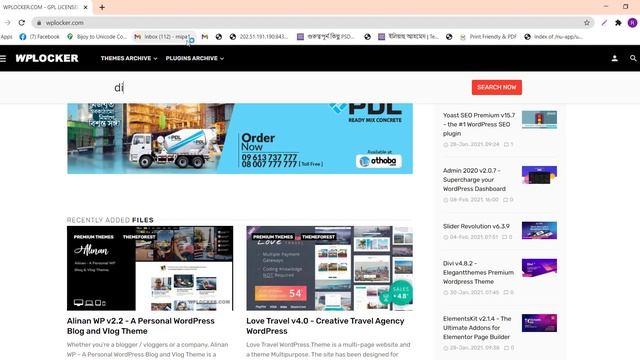Open Slider Revolution v6.3.9 sidebar link

pyautogui.click(x=476, y=226)
